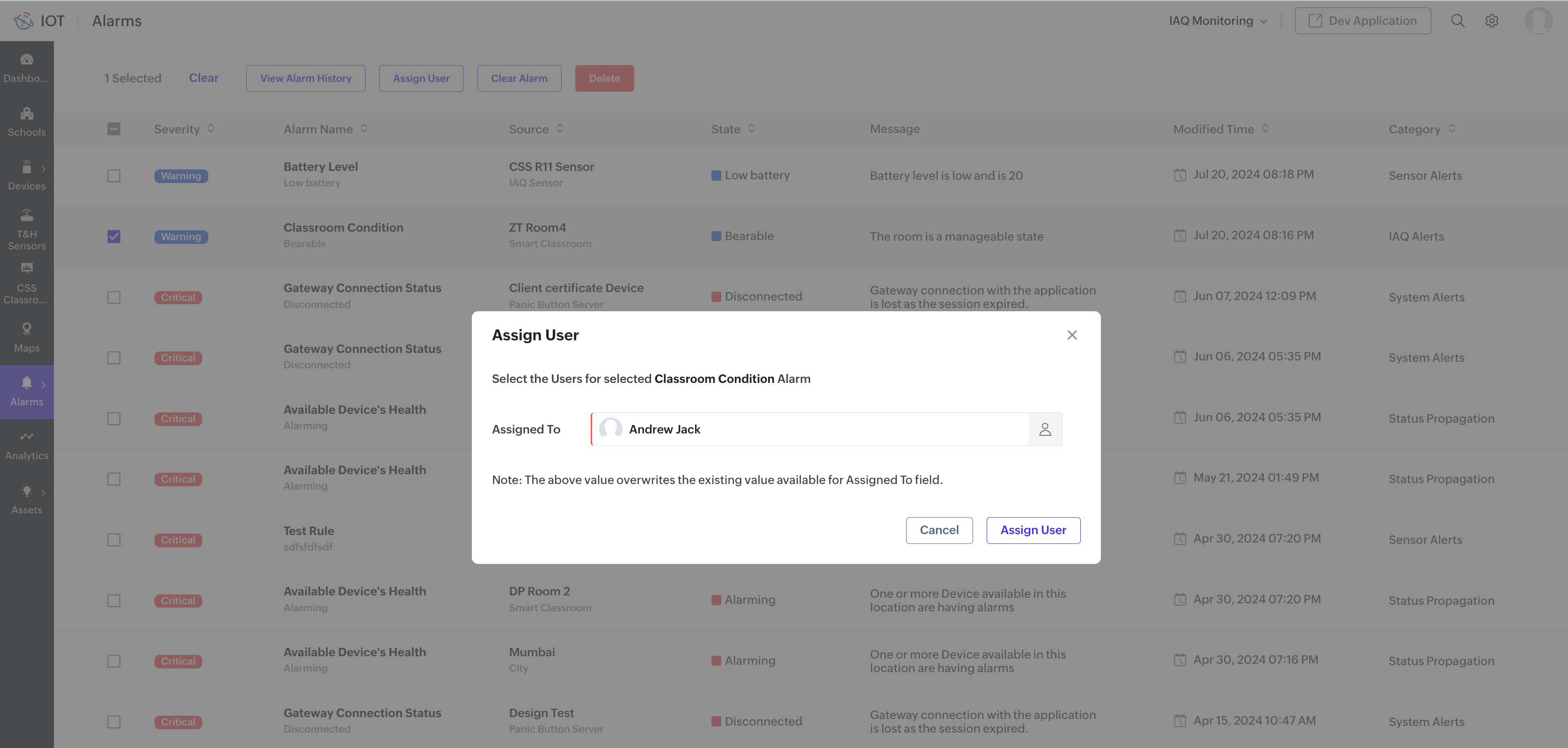Uncheck the Classroom Condition alarm checkbox
Viewport: 1568px width, 748px height.
[114, 236]
